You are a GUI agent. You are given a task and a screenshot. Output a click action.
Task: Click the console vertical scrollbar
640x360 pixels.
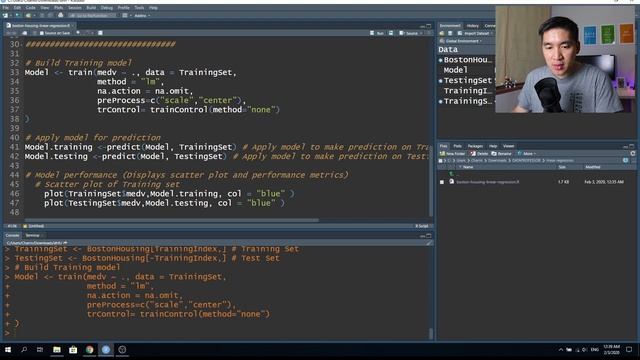(431, 333)
